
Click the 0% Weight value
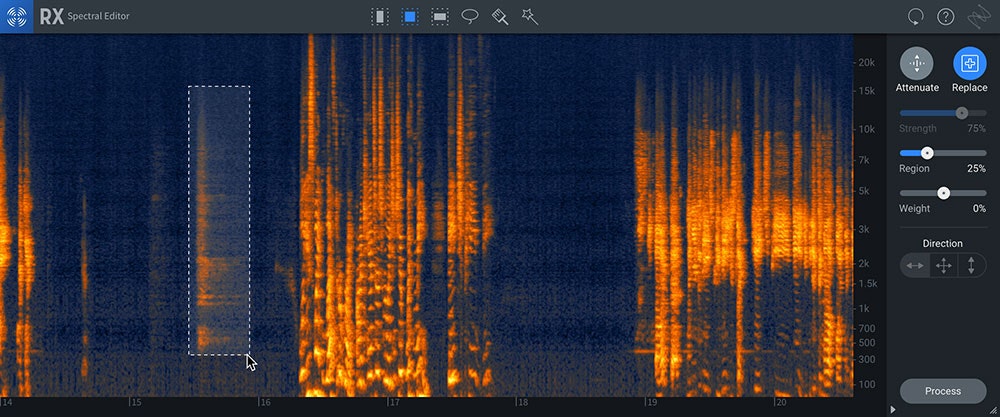979,209
